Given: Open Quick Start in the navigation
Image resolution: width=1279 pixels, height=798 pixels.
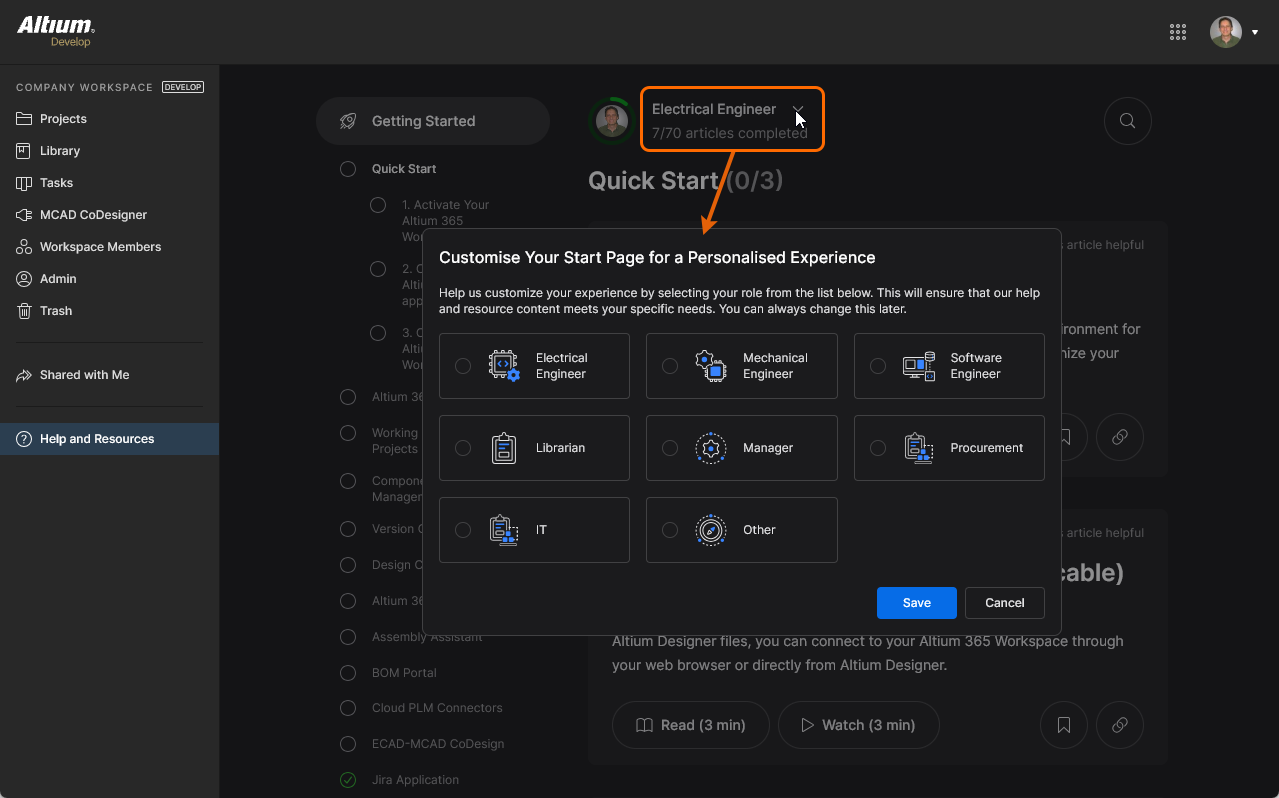Looking at the screenshot, I should (x=404, y=169).
